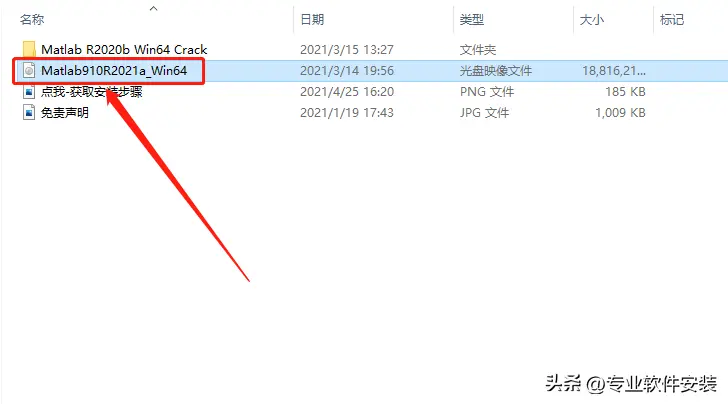Image resolution: width=728 pixels, height=404 pixels.
Task: Select the Matlab R2020b Win64 Crack folder icon
Action: (29, 49)
